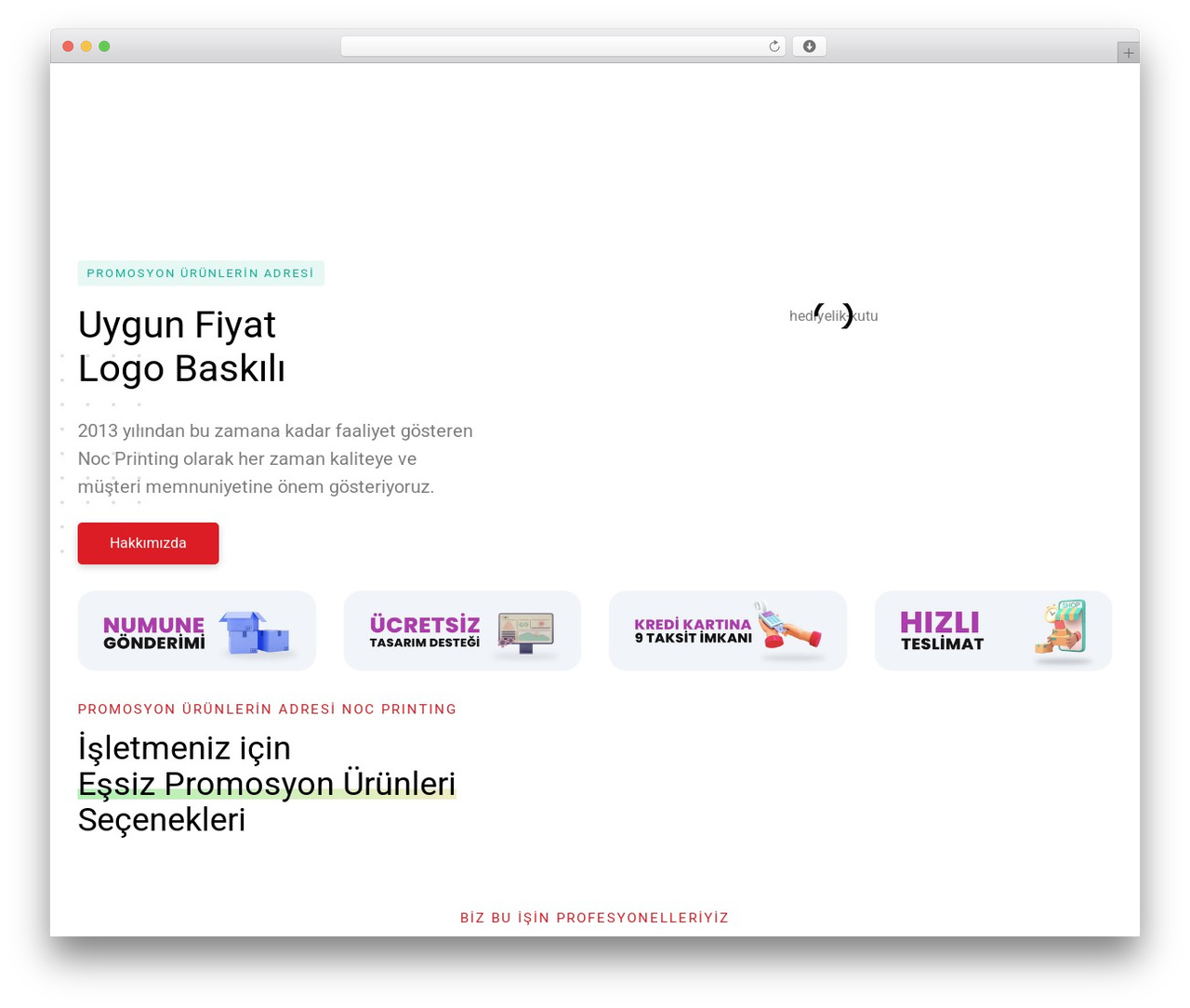Open the Ücretsiz Tasarım Desteği card

(462, 630)
